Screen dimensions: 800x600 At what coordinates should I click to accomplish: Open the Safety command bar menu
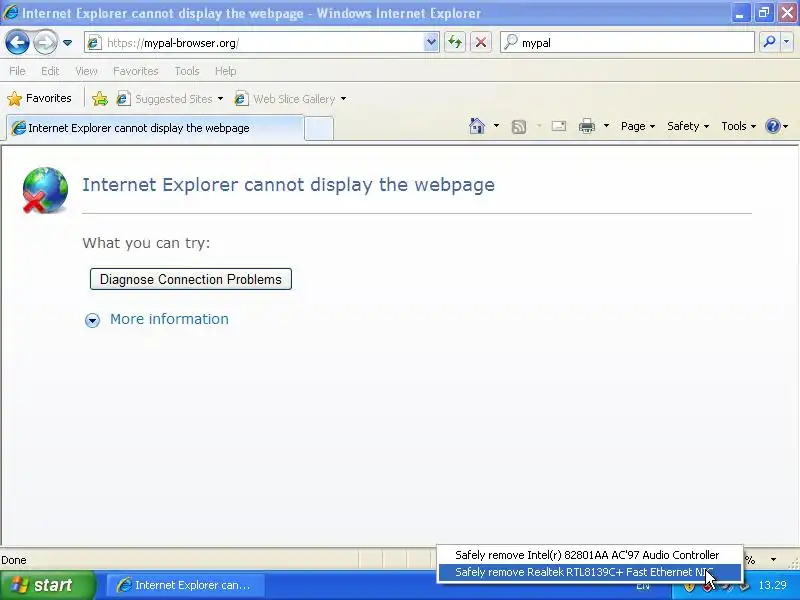tap(688, 126)
